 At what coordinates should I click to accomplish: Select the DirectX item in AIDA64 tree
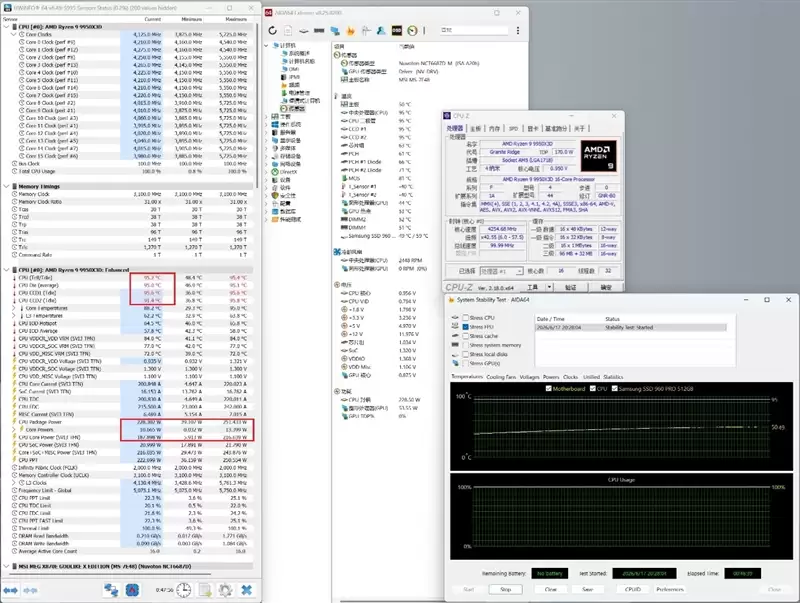(x=288, y=172)
